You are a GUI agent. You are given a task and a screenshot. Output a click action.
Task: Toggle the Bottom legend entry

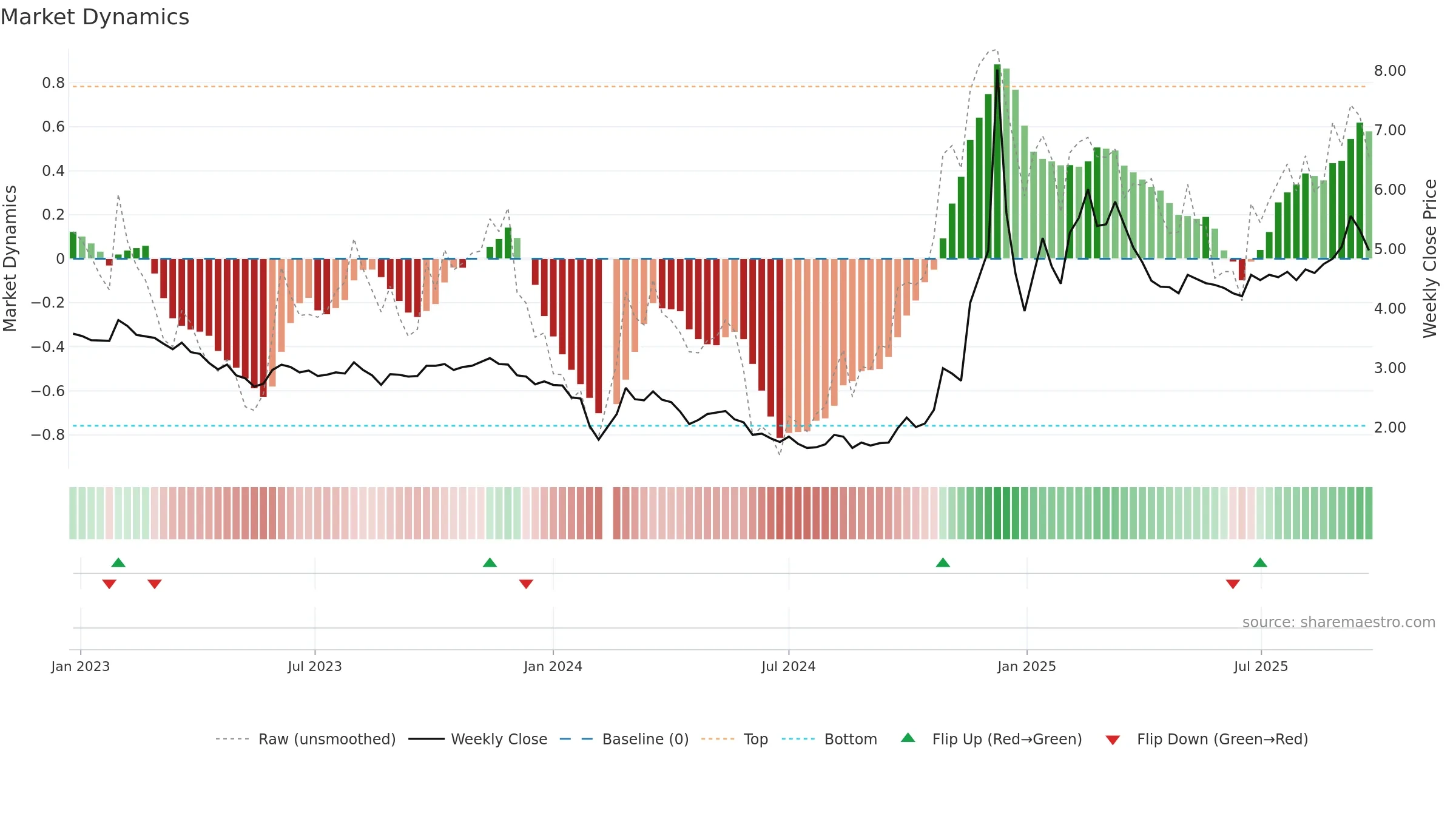click(829, 739)
